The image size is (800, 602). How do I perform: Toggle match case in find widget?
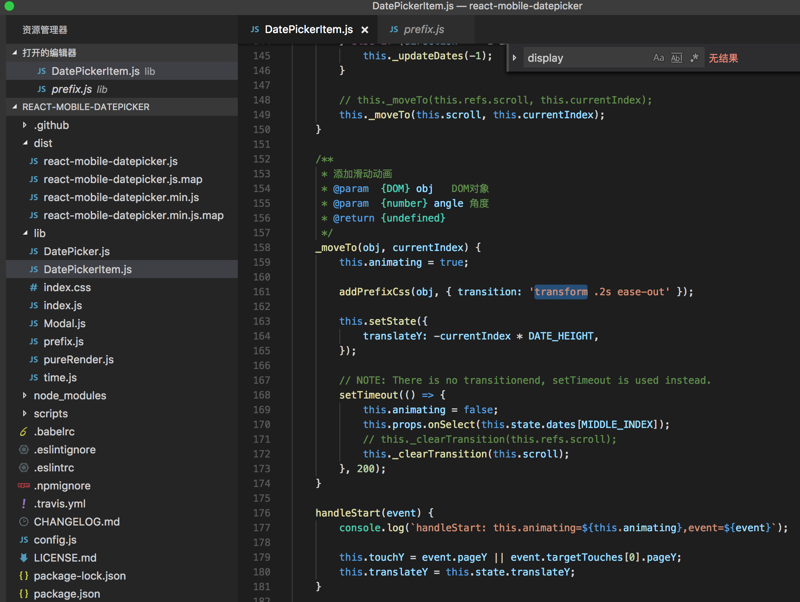click(x=658, y=58)
